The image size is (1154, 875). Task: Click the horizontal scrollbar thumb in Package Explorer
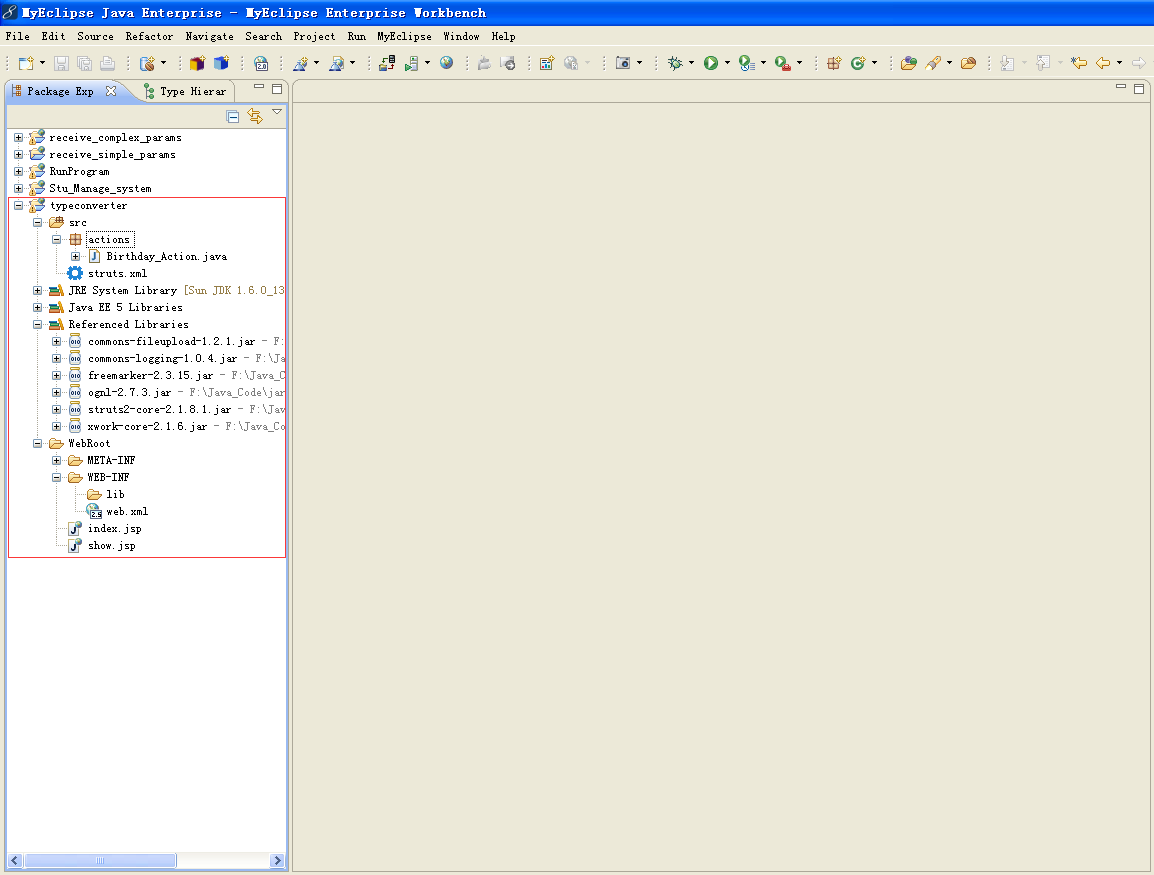pos(99,860)
